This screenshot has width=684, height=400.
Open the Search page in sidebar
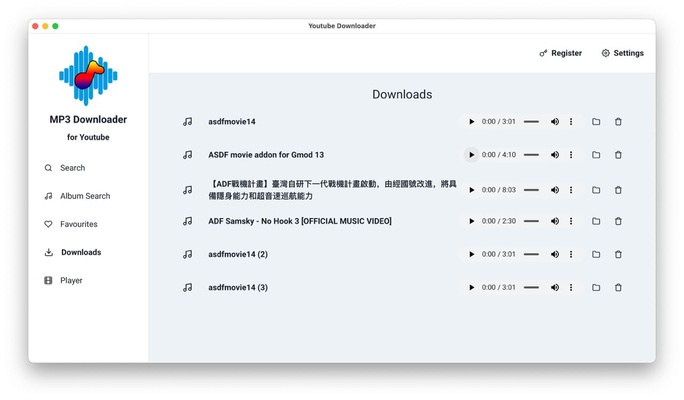point(65,168)
